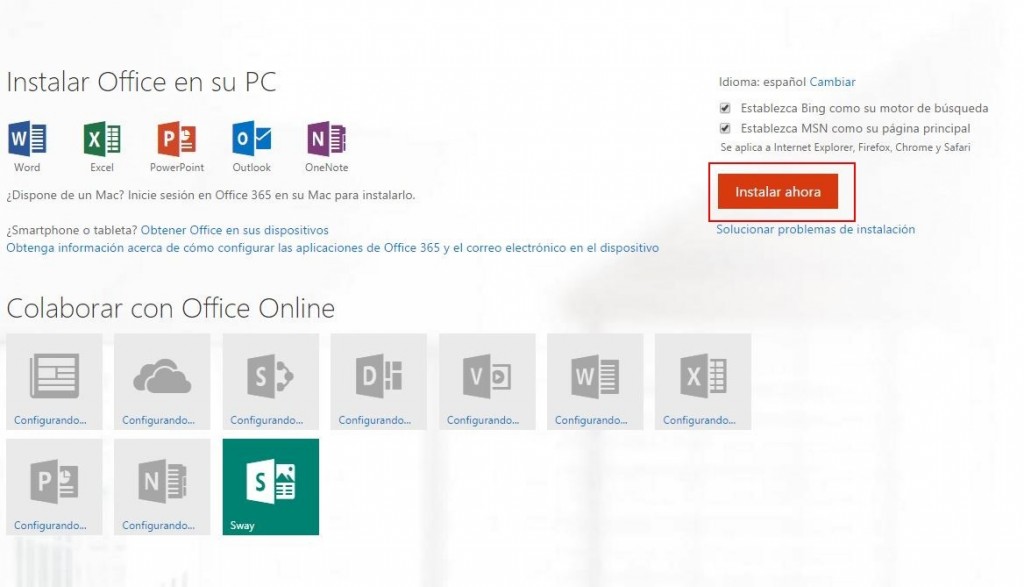
Task: Click the purple OneNote desktop app icon
Action: (x=326, y=138)
